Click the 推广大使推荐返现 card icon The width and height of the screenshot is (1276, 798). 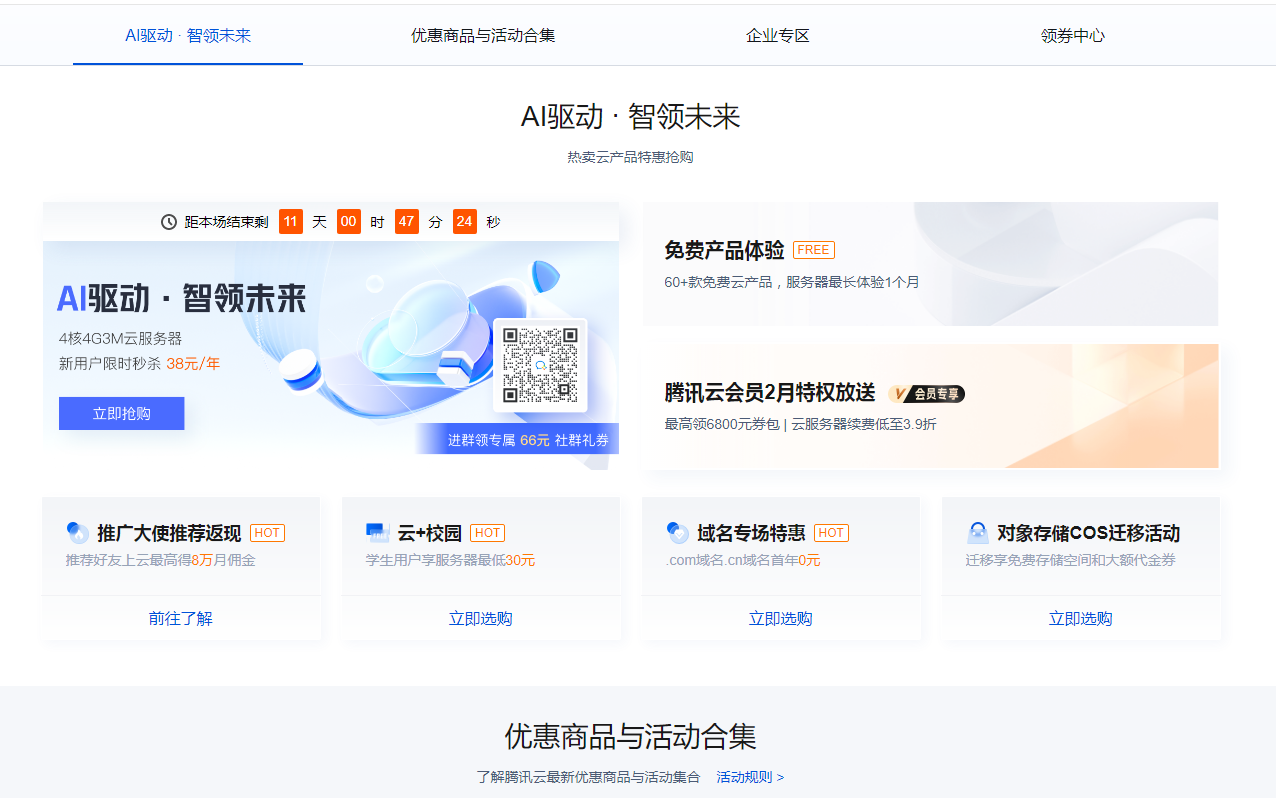[78, 533]
